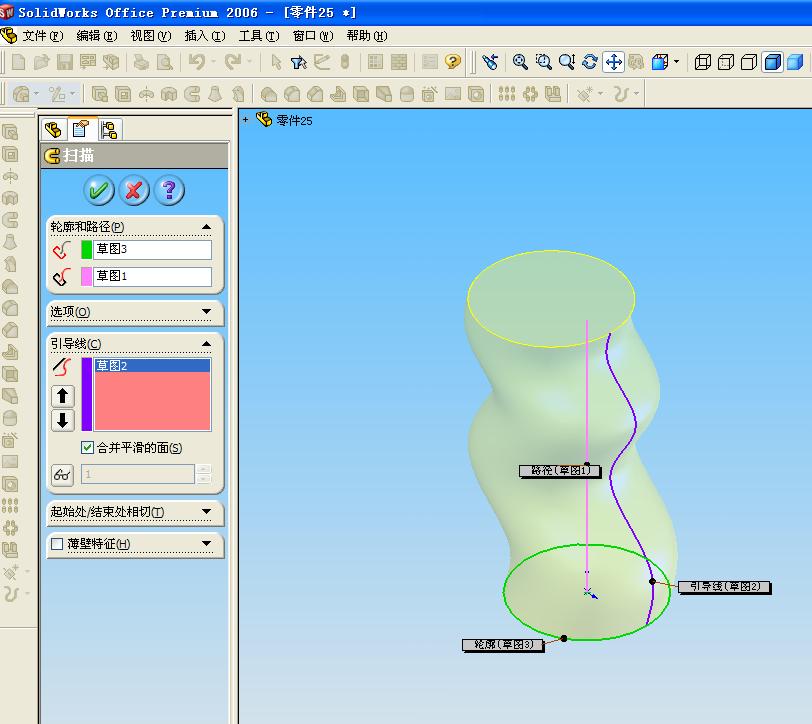
Task: Select 草图2 in guide curves list
Action: point(152,366)
